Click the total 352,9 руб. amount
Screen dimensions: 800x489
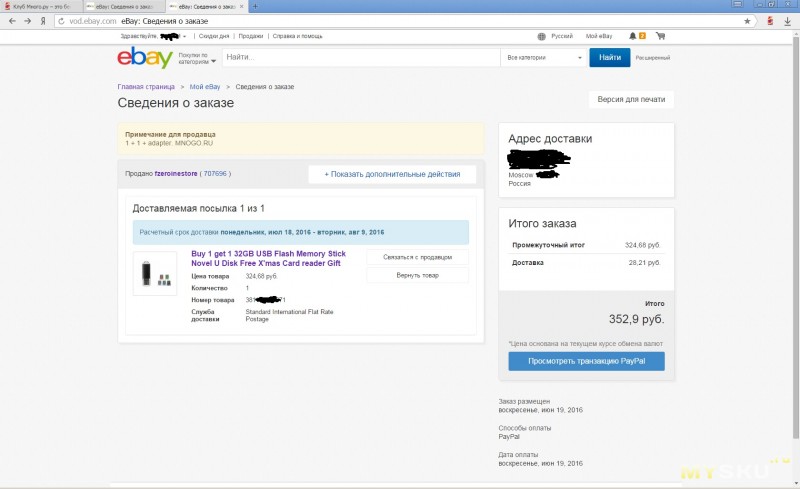636,319
